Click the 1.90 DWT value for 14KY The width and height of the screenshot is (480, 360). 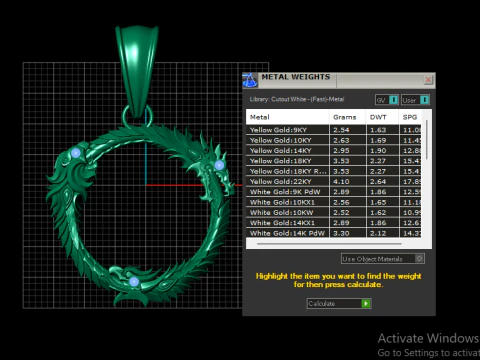pyautogui.click(x=378, y=151)
